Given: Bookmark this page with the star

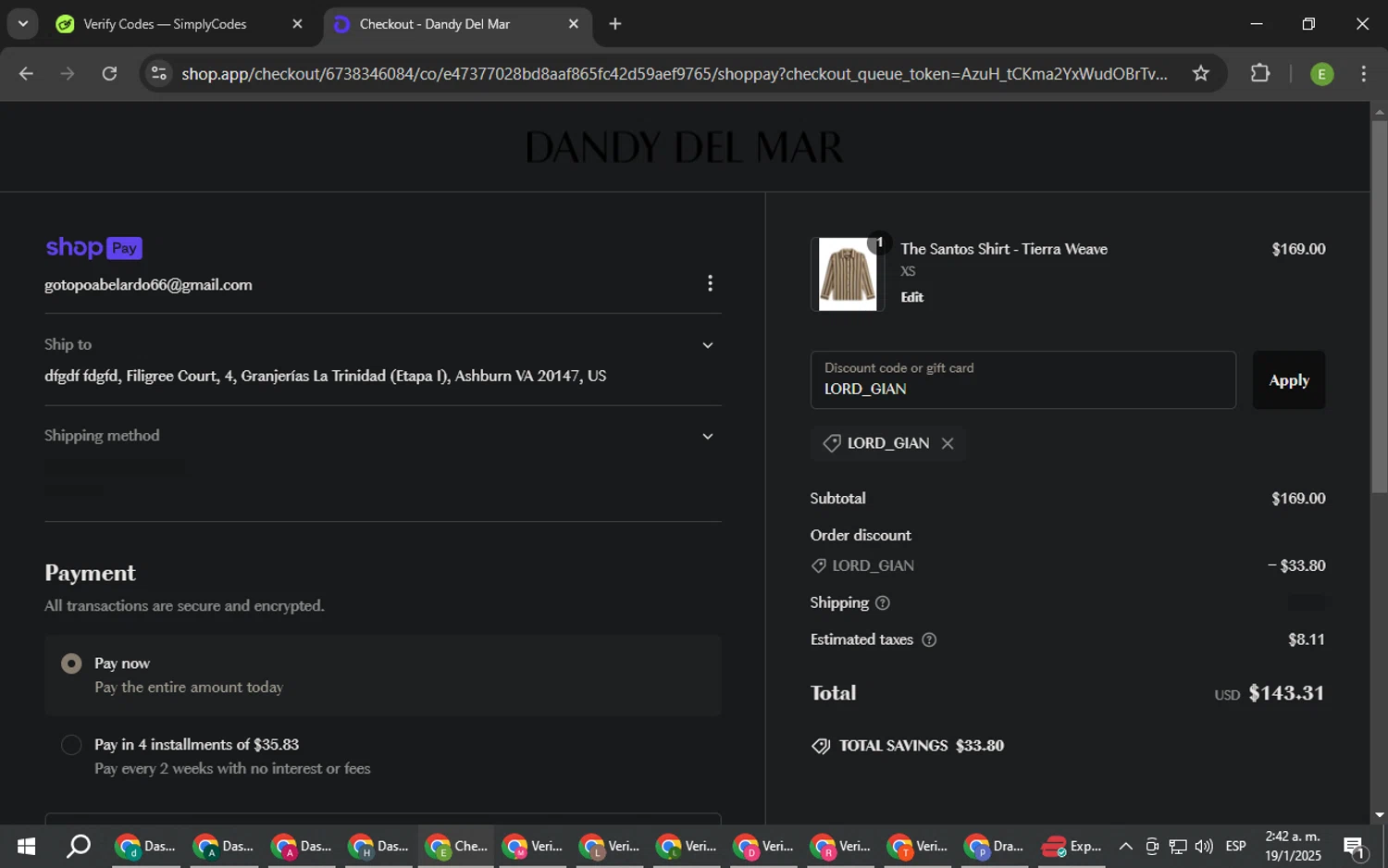Looking at the screenshot, I should point(1201,73).
